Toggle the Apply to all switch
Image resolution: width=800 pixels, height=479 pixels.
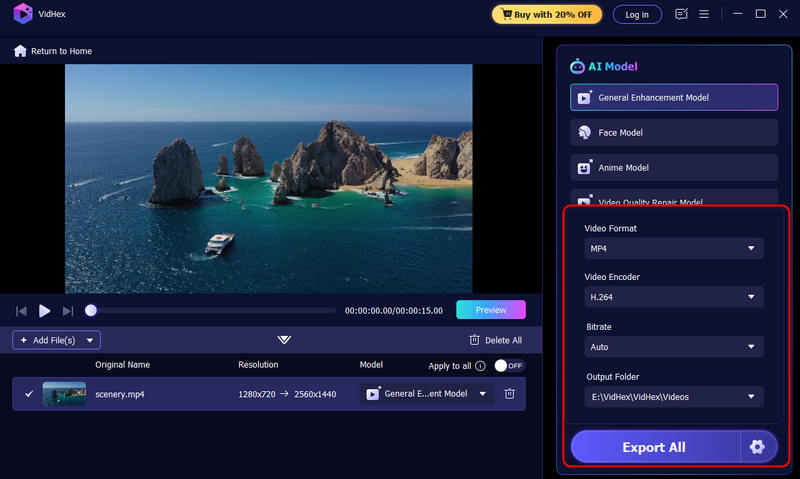click(x=509, y=366)
